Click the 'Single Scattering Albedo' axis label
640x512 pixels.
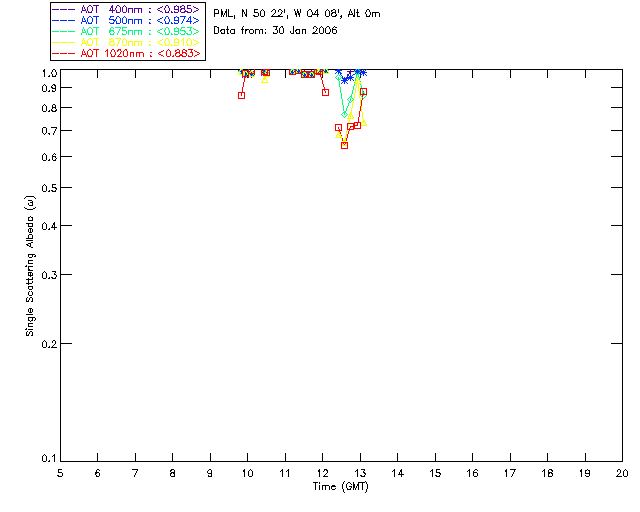click(30, 266)
